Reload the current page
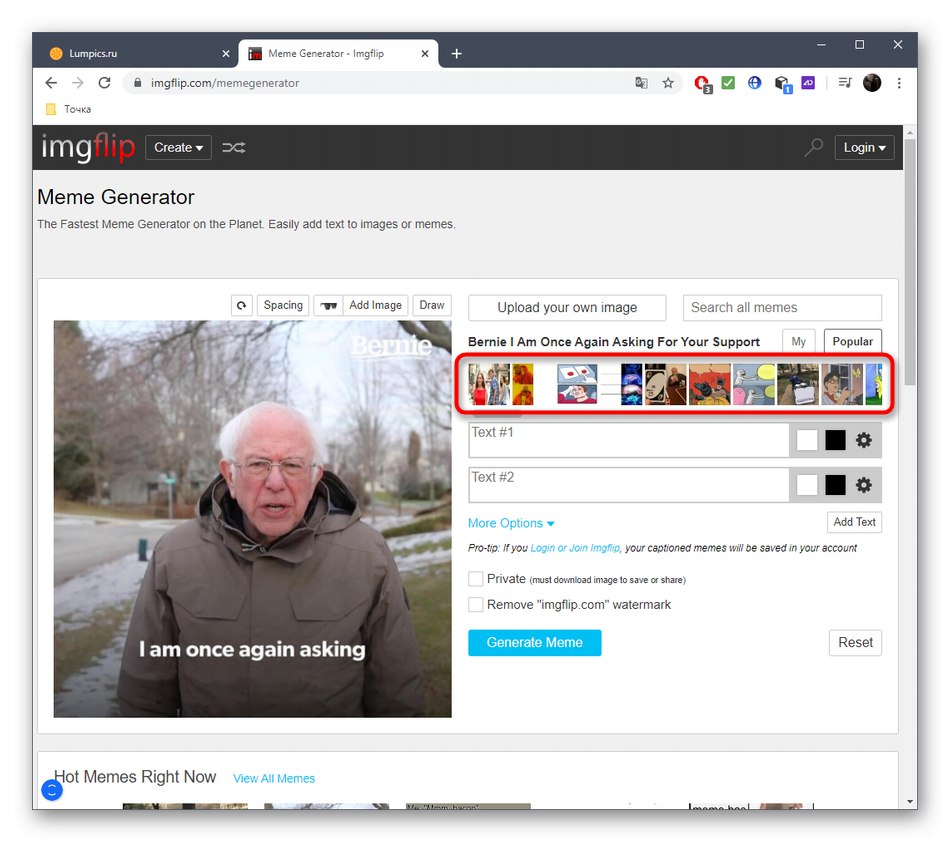The width and height of the screenshot is (950, 842). (x=104, y=83)
